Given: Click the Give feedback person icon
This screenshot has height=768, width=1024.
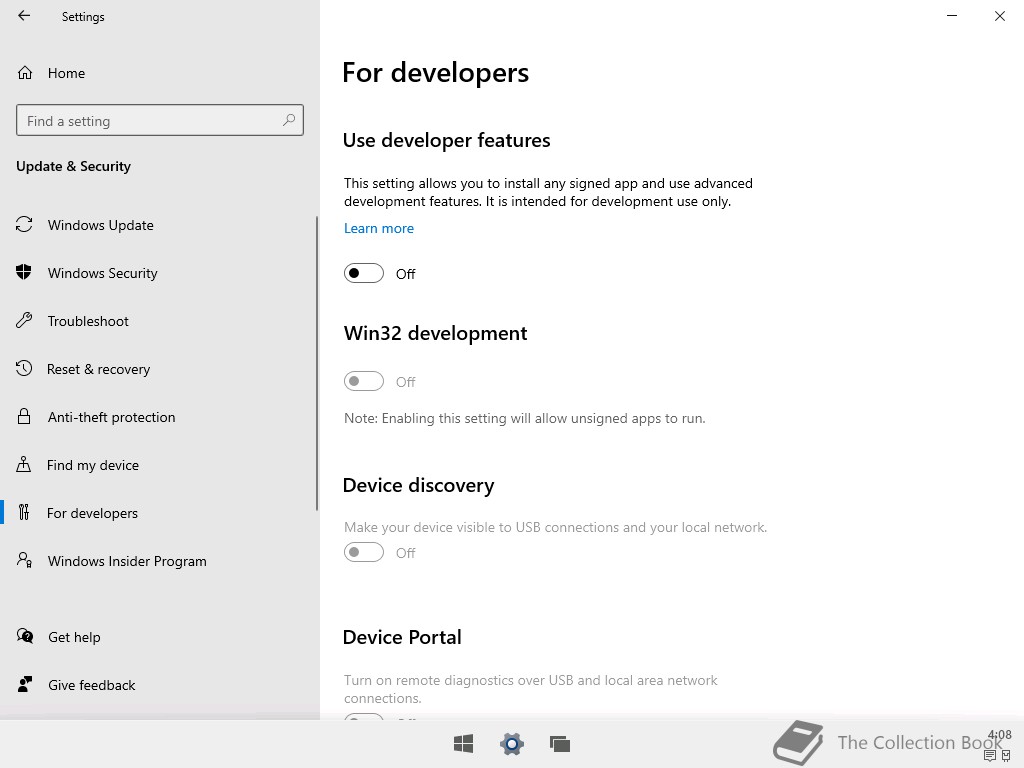Looking at the screenshot, I should 25,684.
